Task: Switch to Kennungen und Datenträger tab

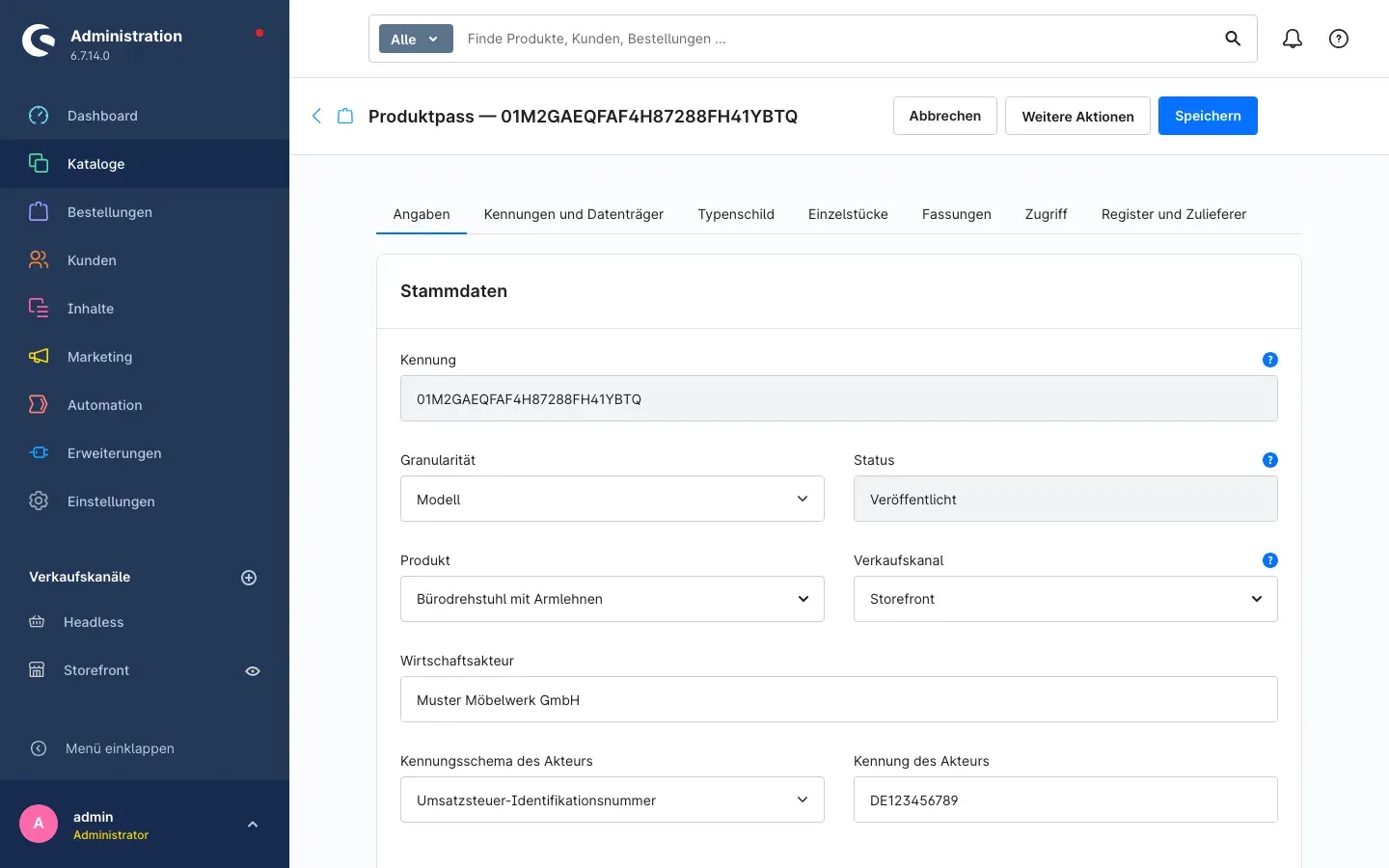Action: [x=574, y=214]
